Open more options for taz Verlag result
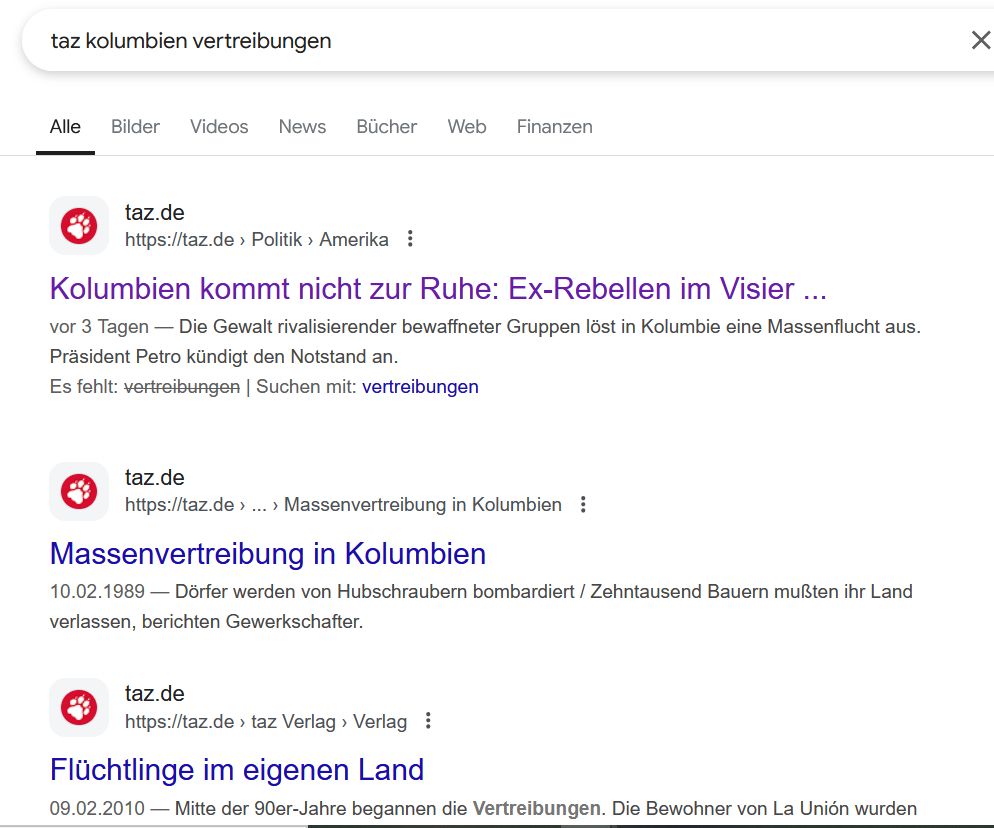The width and height of the screenshot is (994, 828). click(429, 721)
